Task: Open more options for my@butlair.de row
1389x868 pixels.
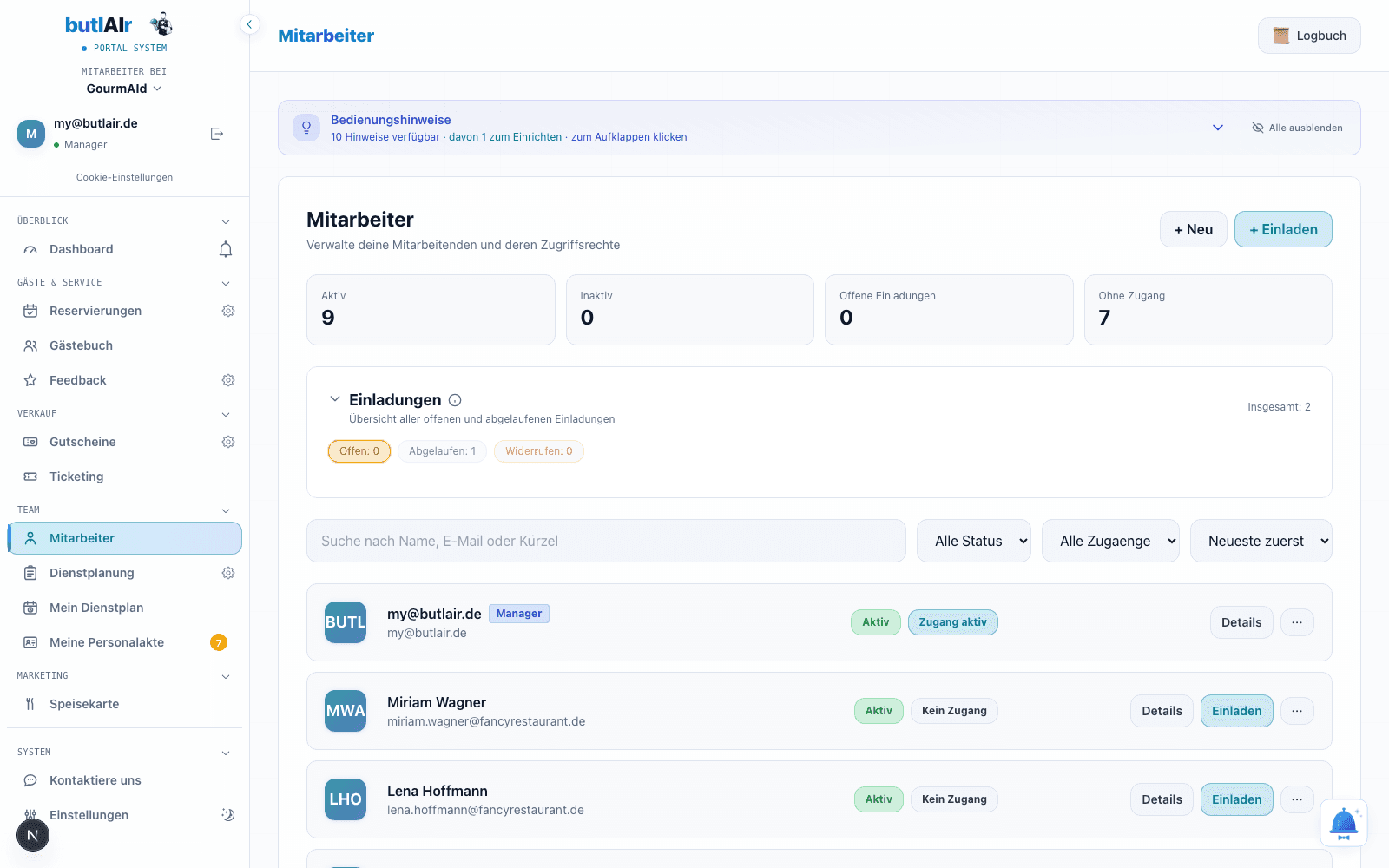Action: pyautogui.click(x=1297, y=622)
